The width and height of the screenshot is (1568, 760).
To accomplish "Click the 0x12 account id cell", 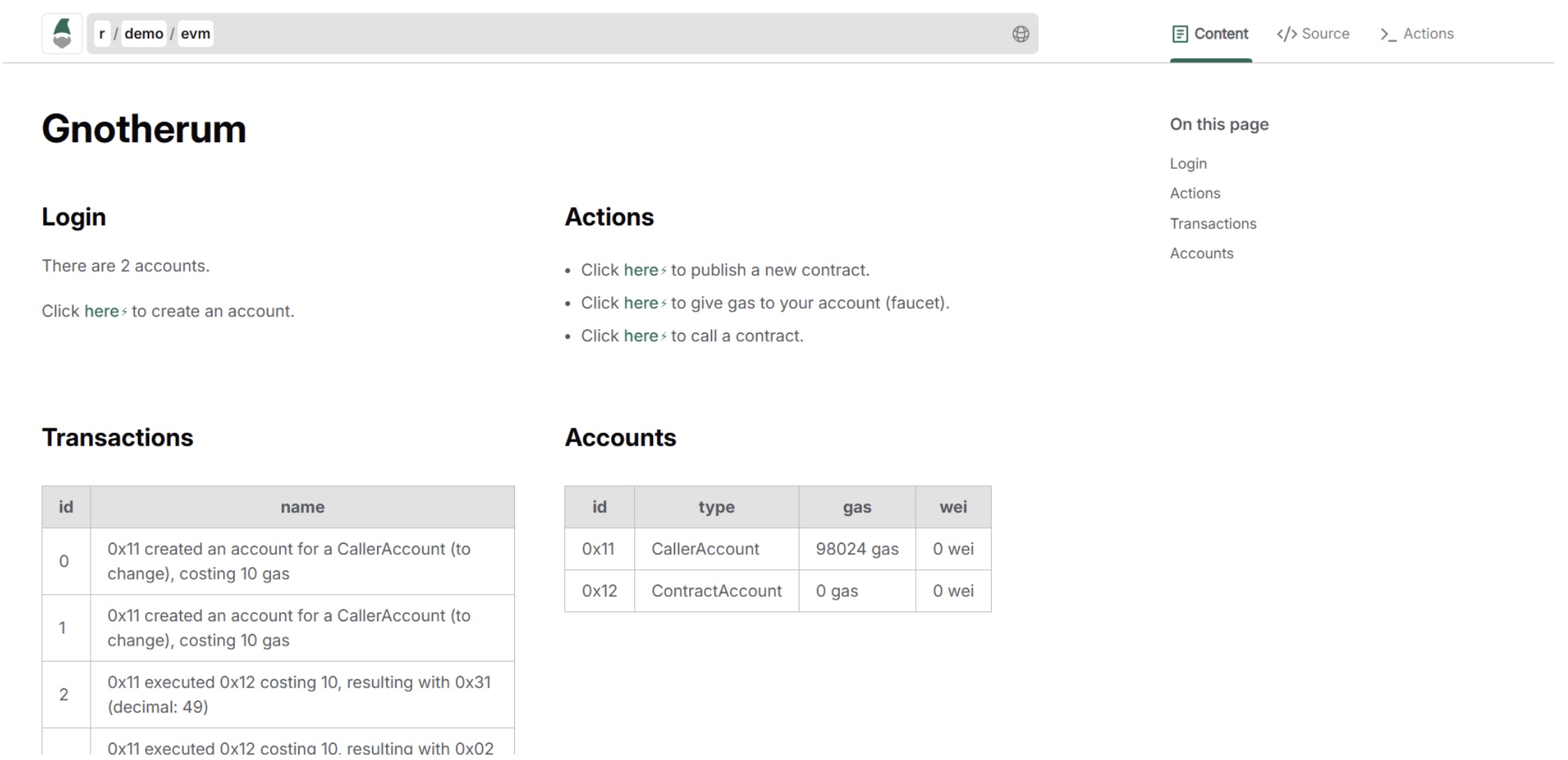I will 599,591.
